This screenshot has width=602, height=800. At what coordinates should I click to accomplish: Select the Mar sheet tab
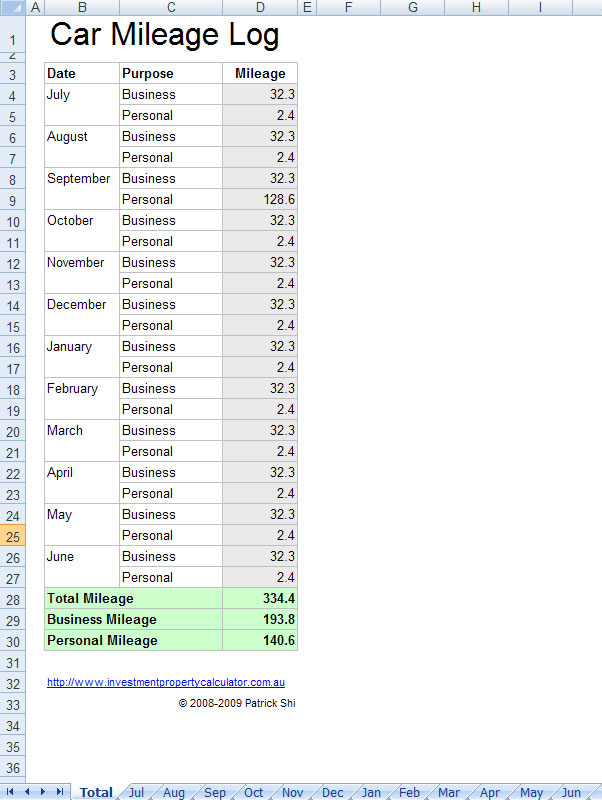click(449, 792)
